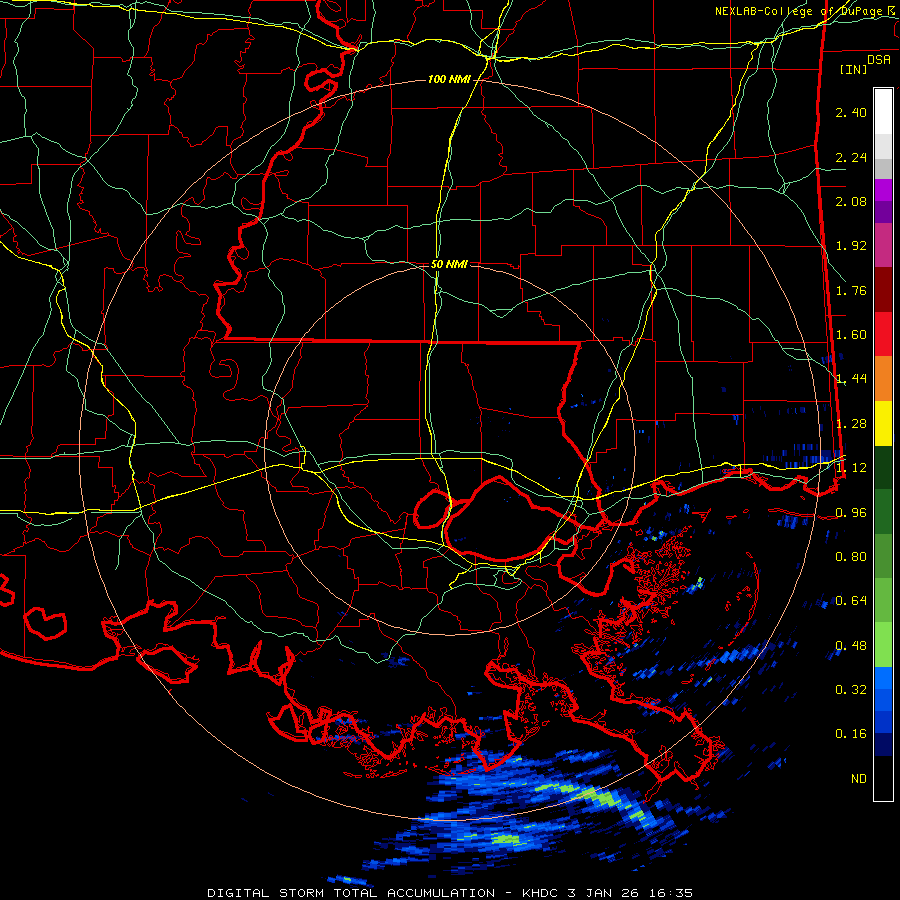Click the DSA product label
The width and height of the screenshot is (900, 900).
(x=879, y=59)
